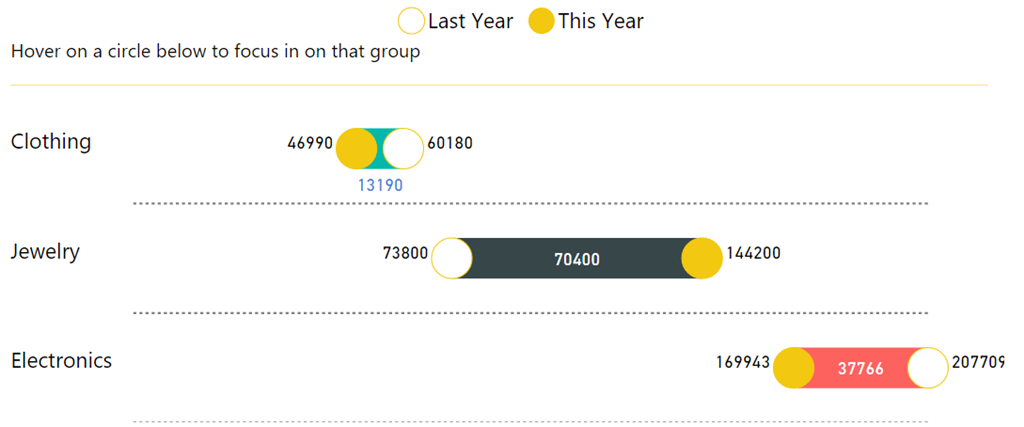1024x427 pixels.
Task: Click the Last Year legend circle
Action: pos(412,21)
